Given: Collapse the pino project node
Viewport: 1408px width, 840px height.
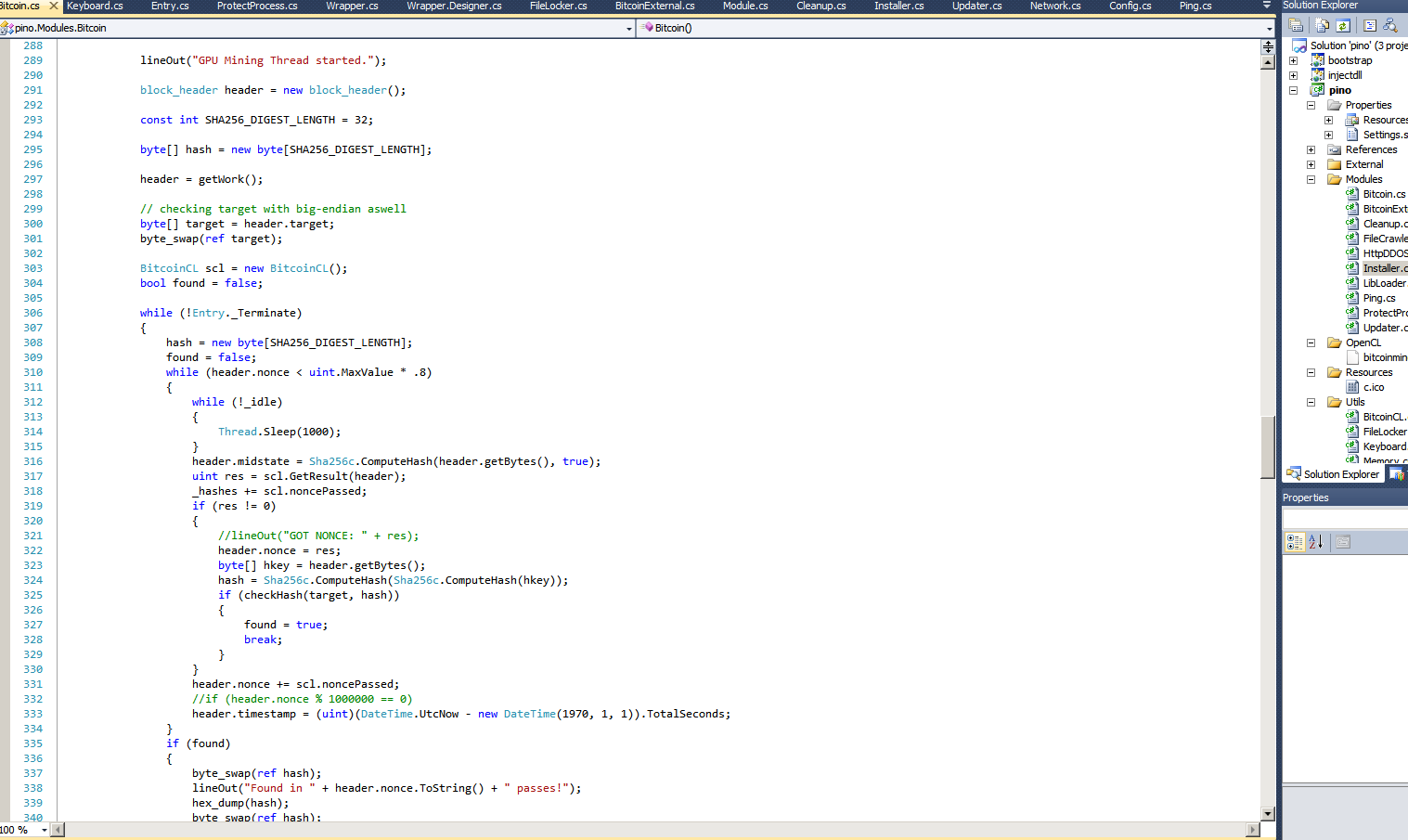Looking at the screenshot, I should (1293, 90).
